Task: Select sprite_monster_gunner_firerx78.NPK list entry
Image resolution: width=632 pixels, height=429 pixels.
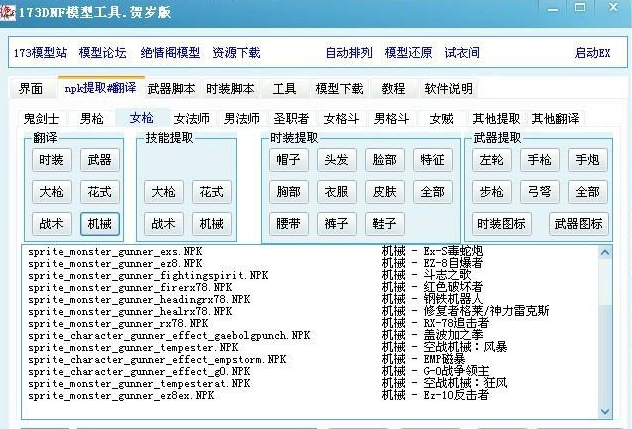Action: click(129, 287)
